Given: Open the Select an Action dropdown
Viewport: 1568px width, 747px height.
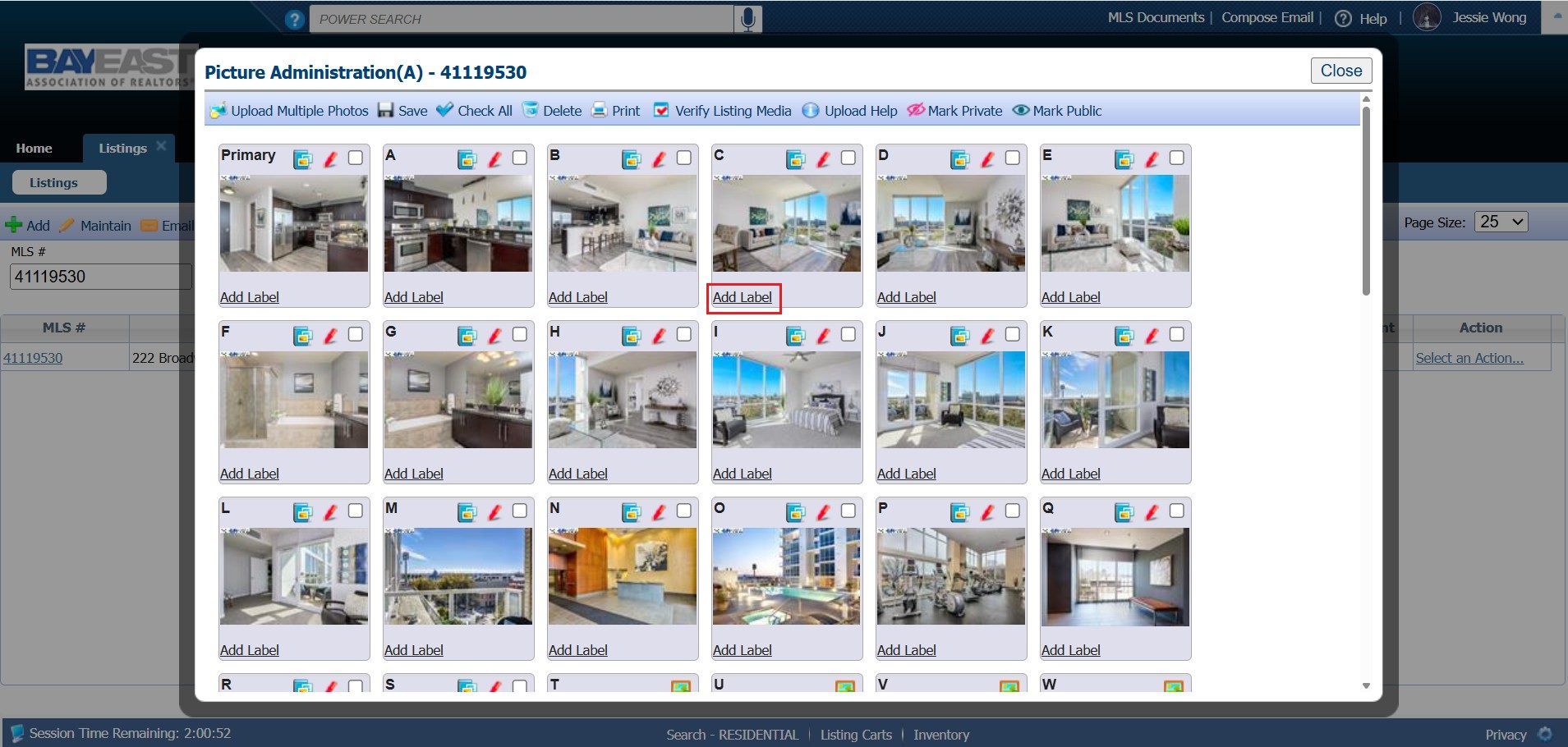Looking at the screenshot, I should [x=1469, y=357].
